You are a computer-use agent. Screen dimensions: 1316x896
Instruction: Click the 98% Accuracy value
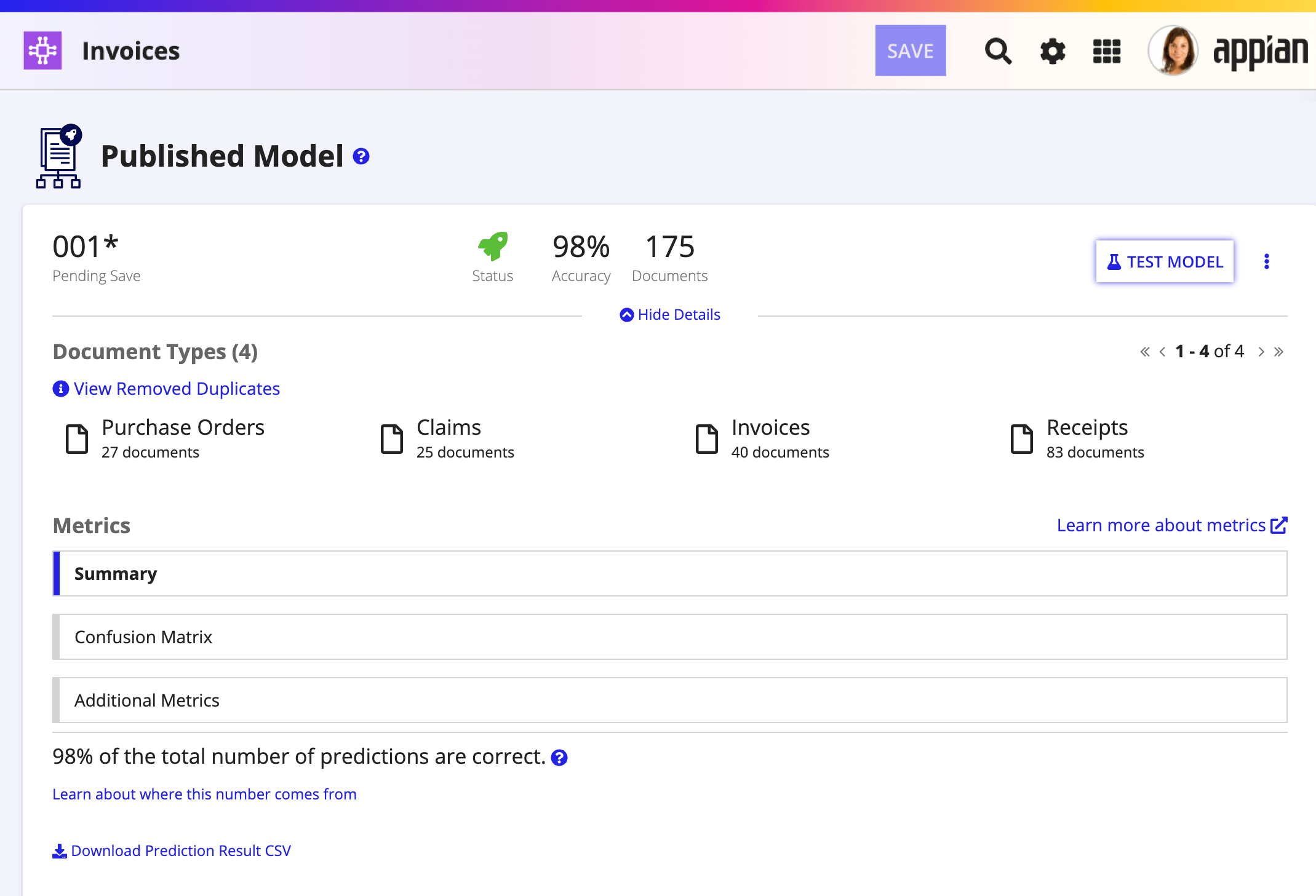pyautogui.click(x=581, y=247)
